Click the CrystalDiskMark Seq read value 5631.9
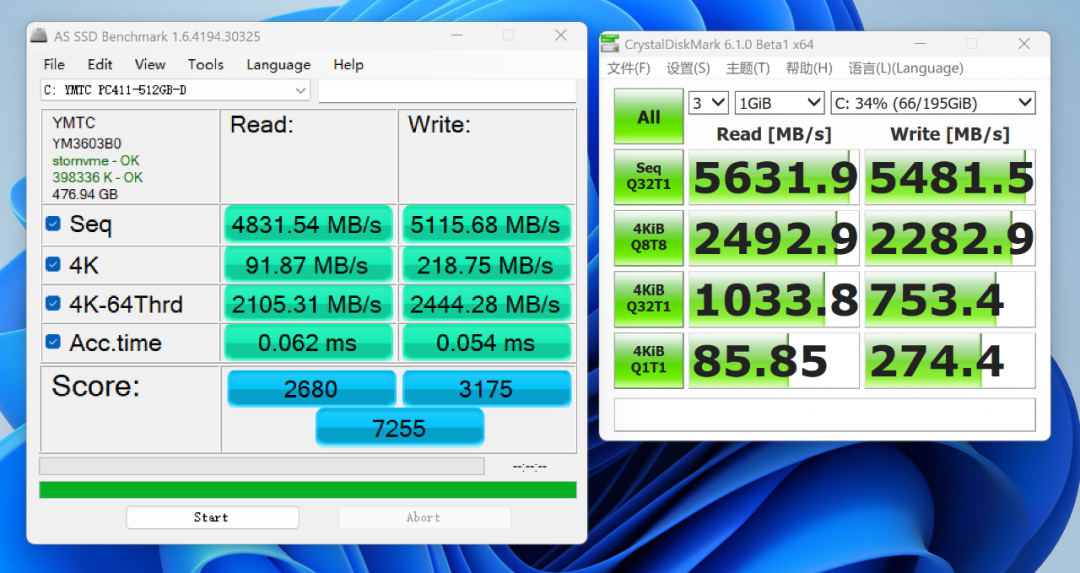The width and height of the screenshot is (1080, 573). [x=774, y=177]
